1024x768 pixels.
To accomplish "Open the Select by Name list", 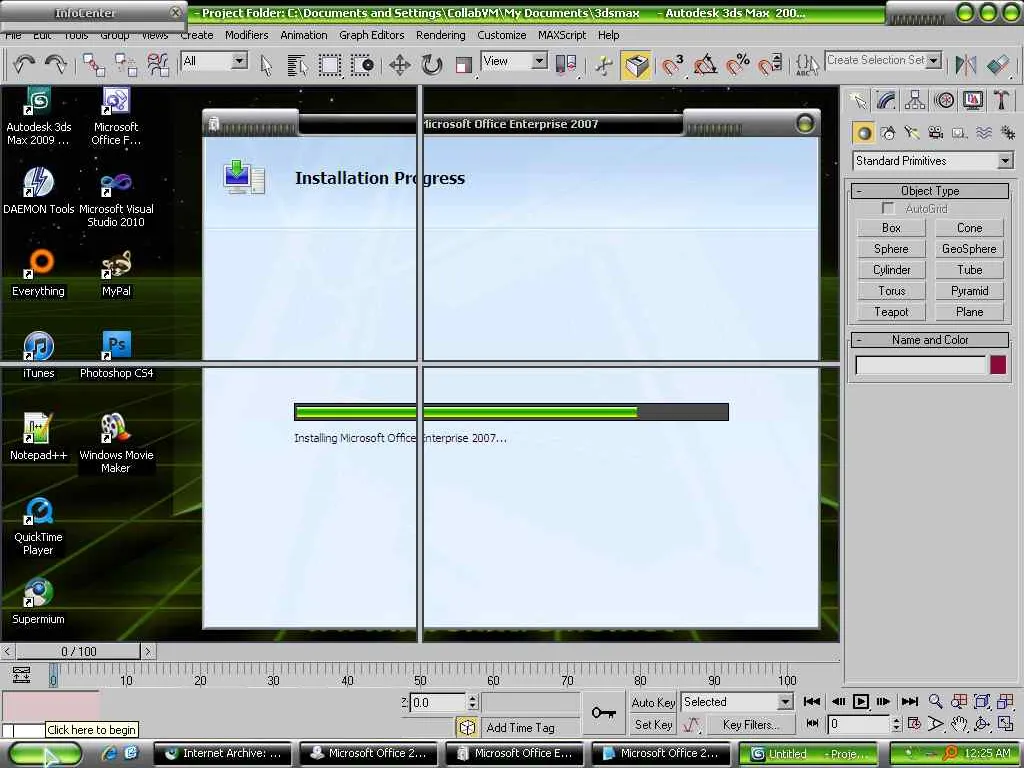I will (x=297, y=65).
